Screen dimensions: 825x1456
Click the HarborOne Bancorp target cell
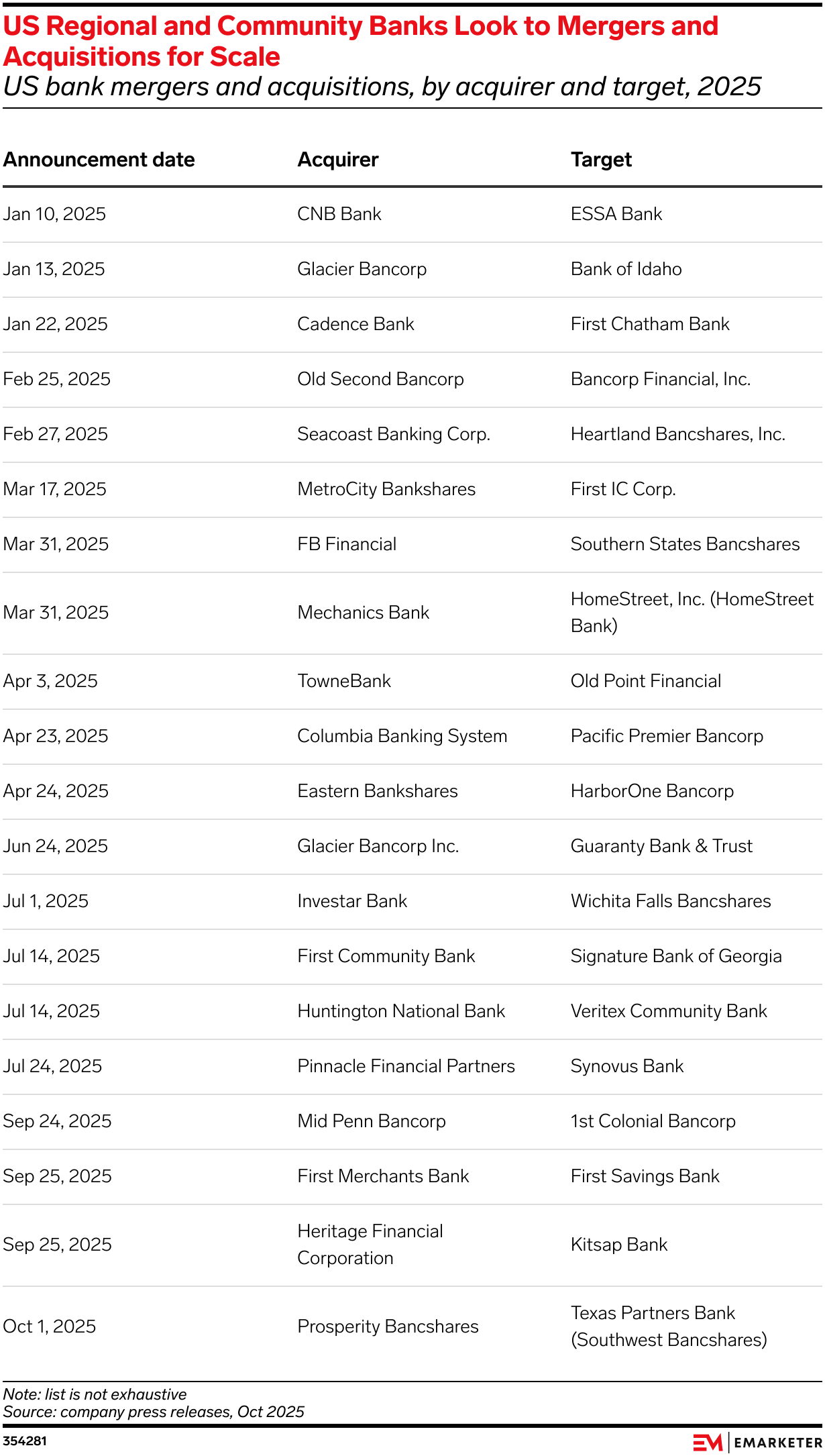point(652,791)
